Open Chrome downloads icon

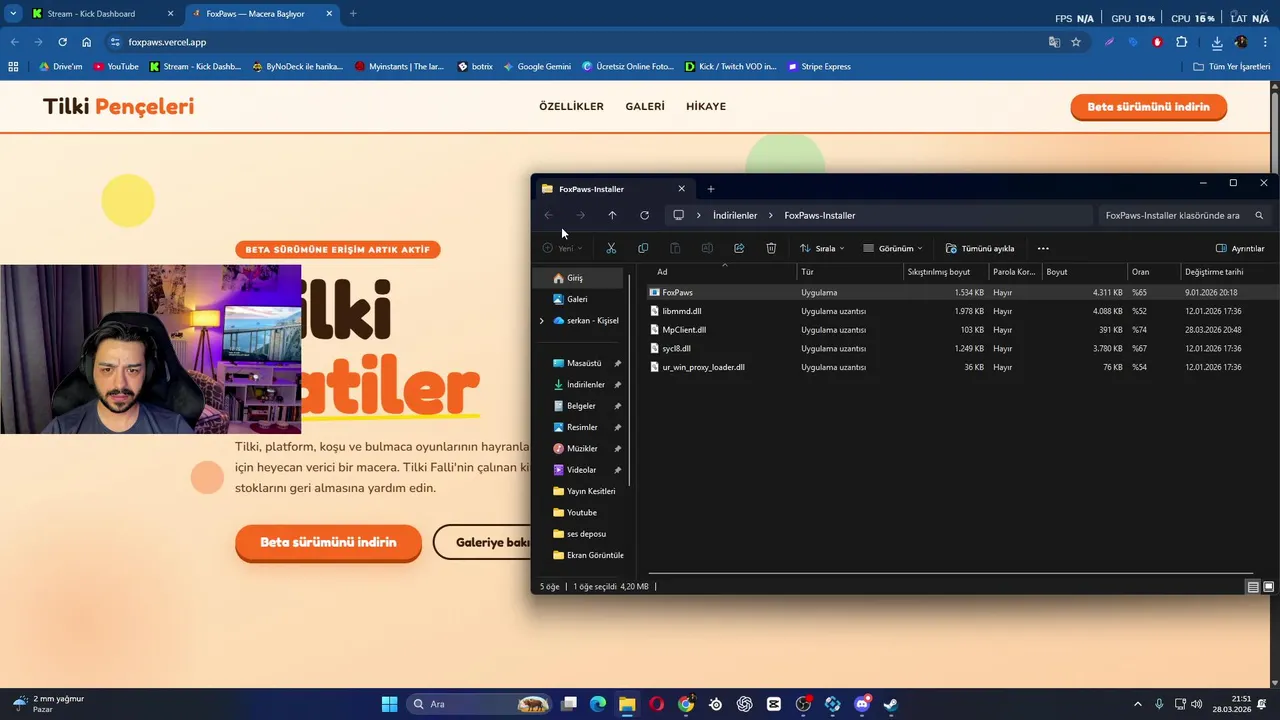[x=1217, y=42]
